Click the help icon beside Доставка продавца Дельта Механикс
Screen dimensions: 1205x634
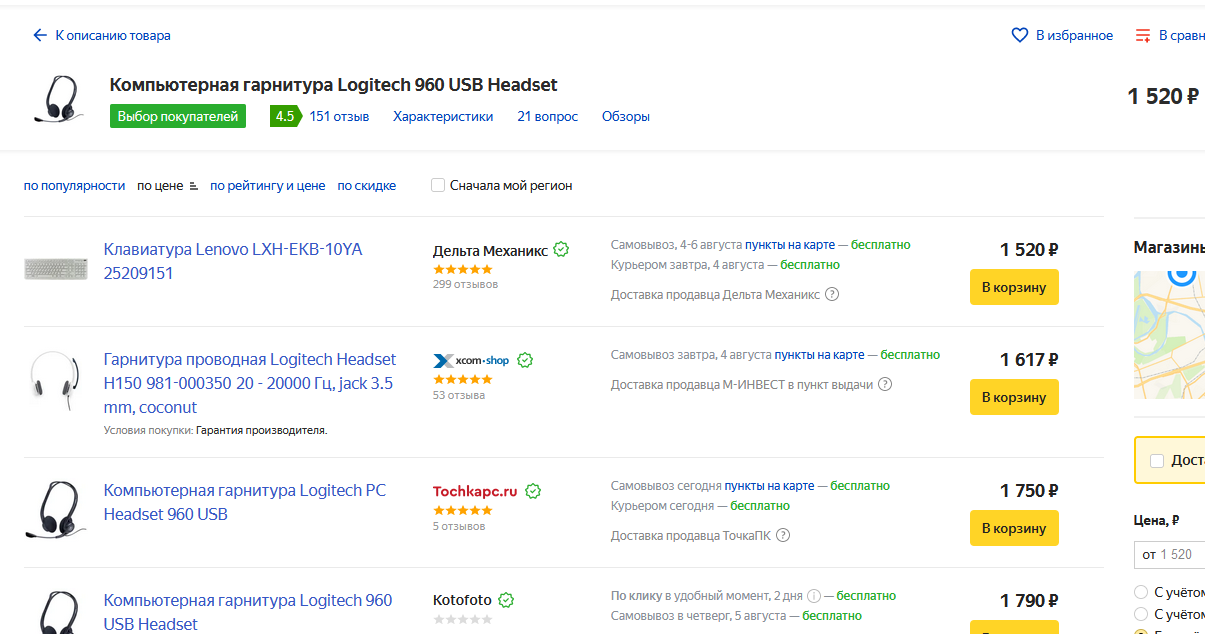(832, 294)
